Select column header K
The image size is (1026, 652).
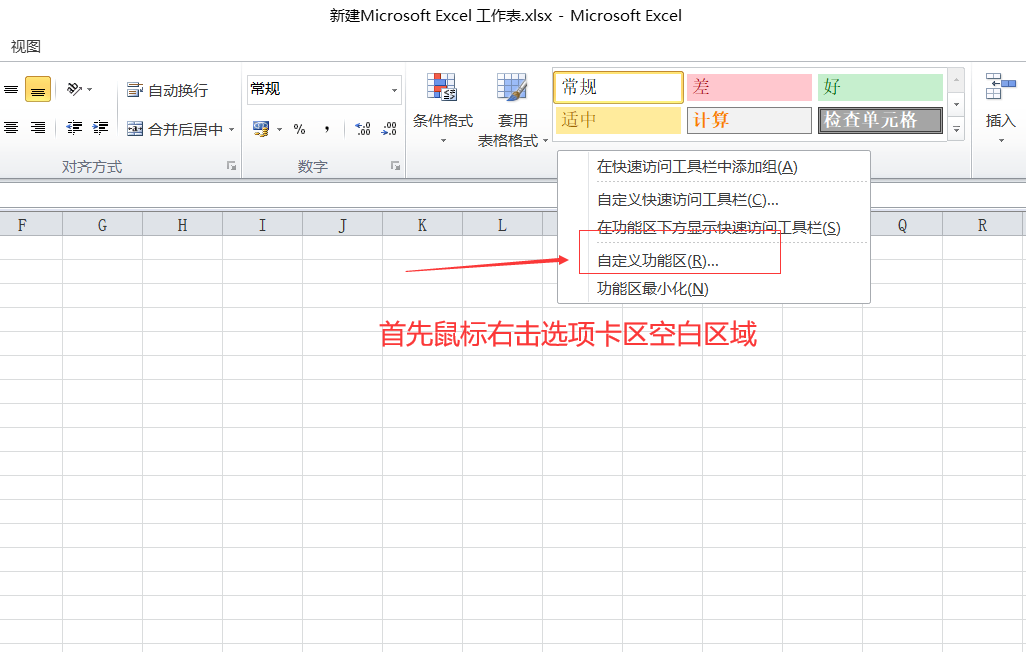pyautogui.click(x=422, y=225)
